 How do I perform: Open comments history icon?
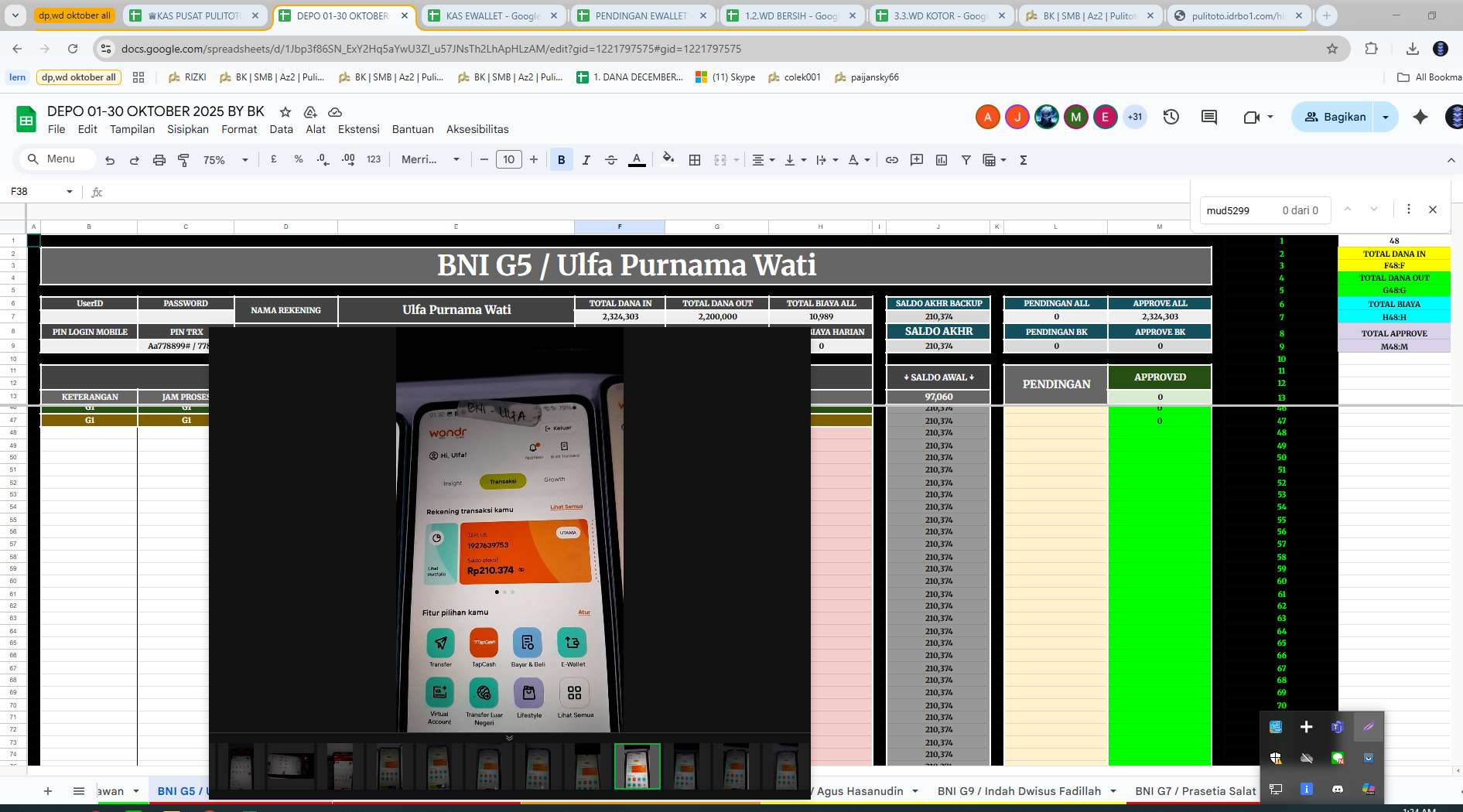point(1209,117)
